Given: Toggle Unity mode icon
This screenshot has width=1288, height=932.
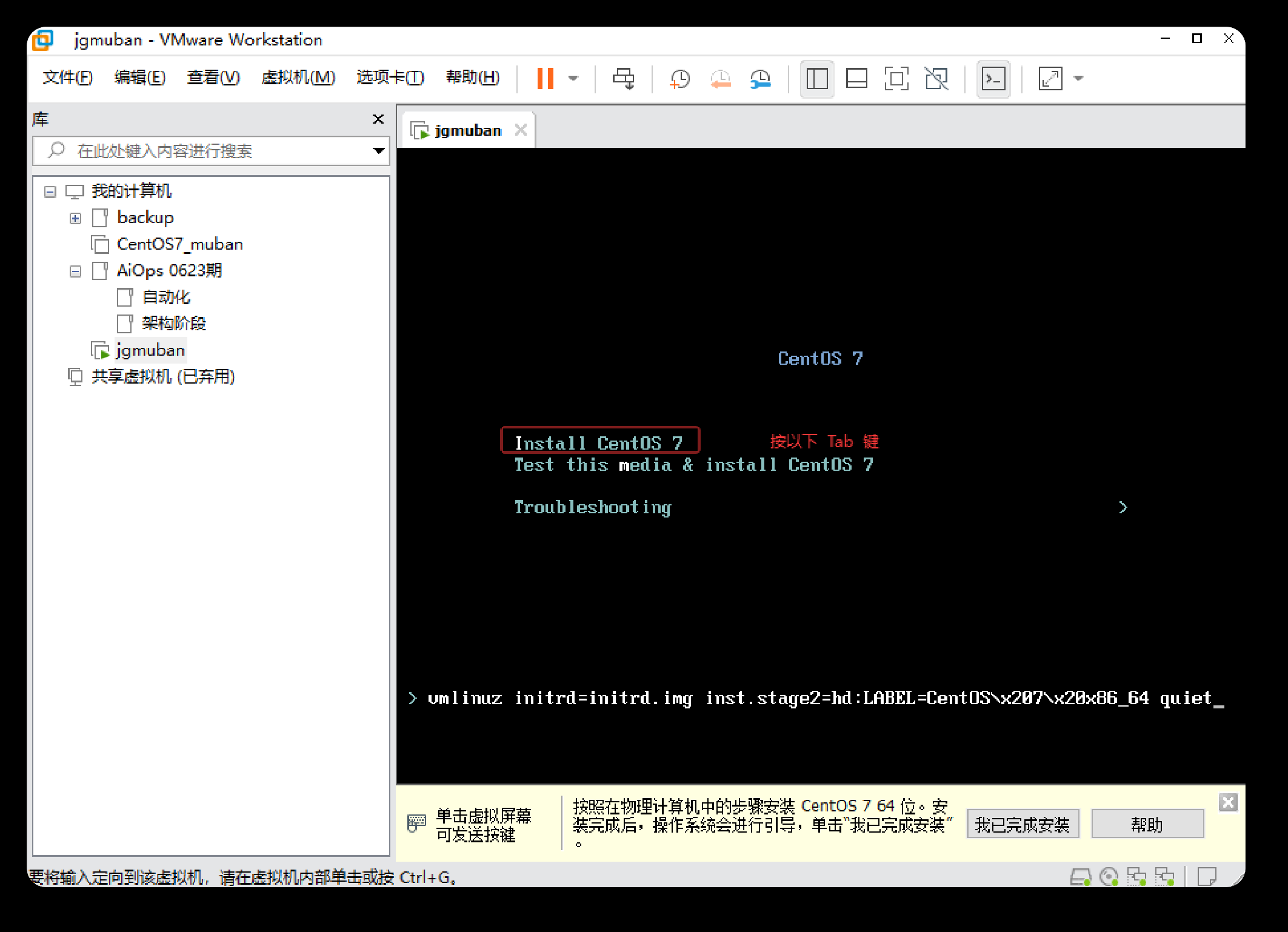Looking at the screenshot, I should tap(936, 79).
